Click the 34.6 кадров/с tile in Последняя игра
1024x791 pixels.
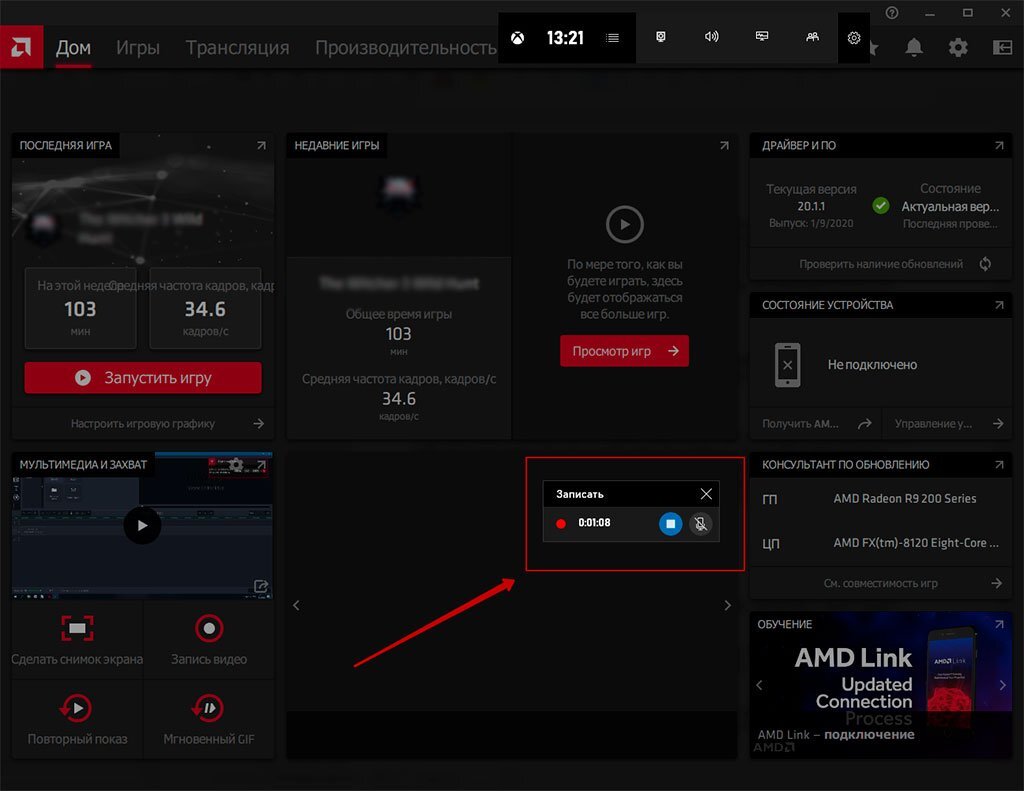(205, 308)
